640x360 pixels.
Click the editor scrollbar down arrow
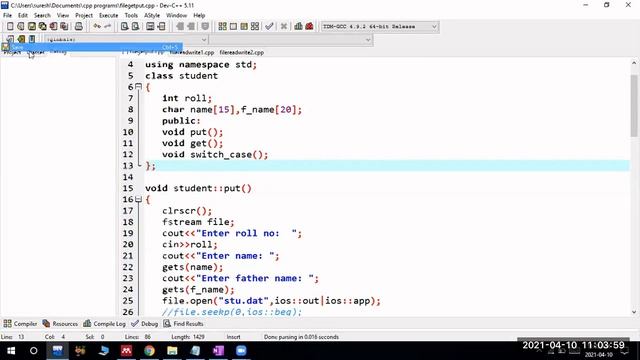click(x=634, y=312)
